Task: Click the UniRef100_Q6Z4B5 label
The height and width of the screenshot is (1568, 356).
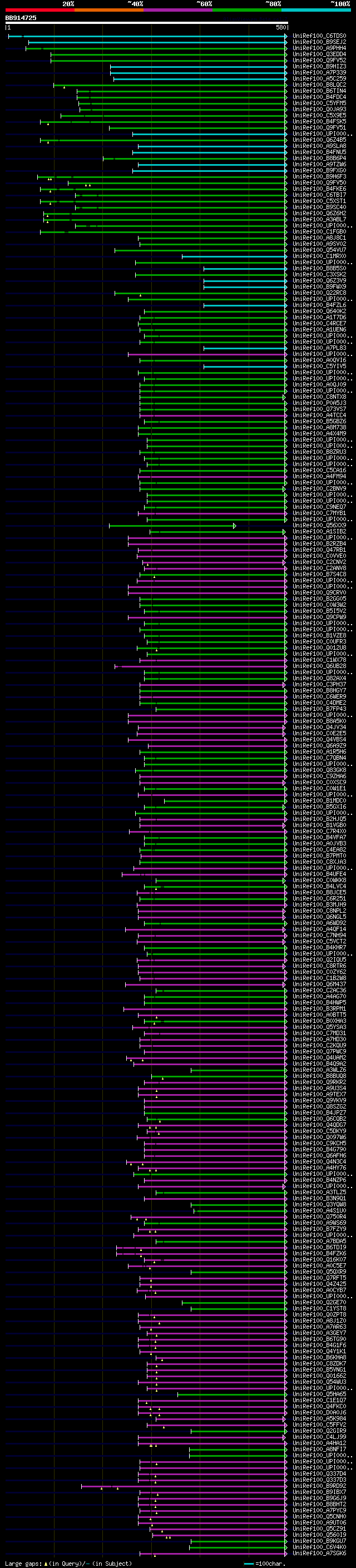Action: coord(319,140)
